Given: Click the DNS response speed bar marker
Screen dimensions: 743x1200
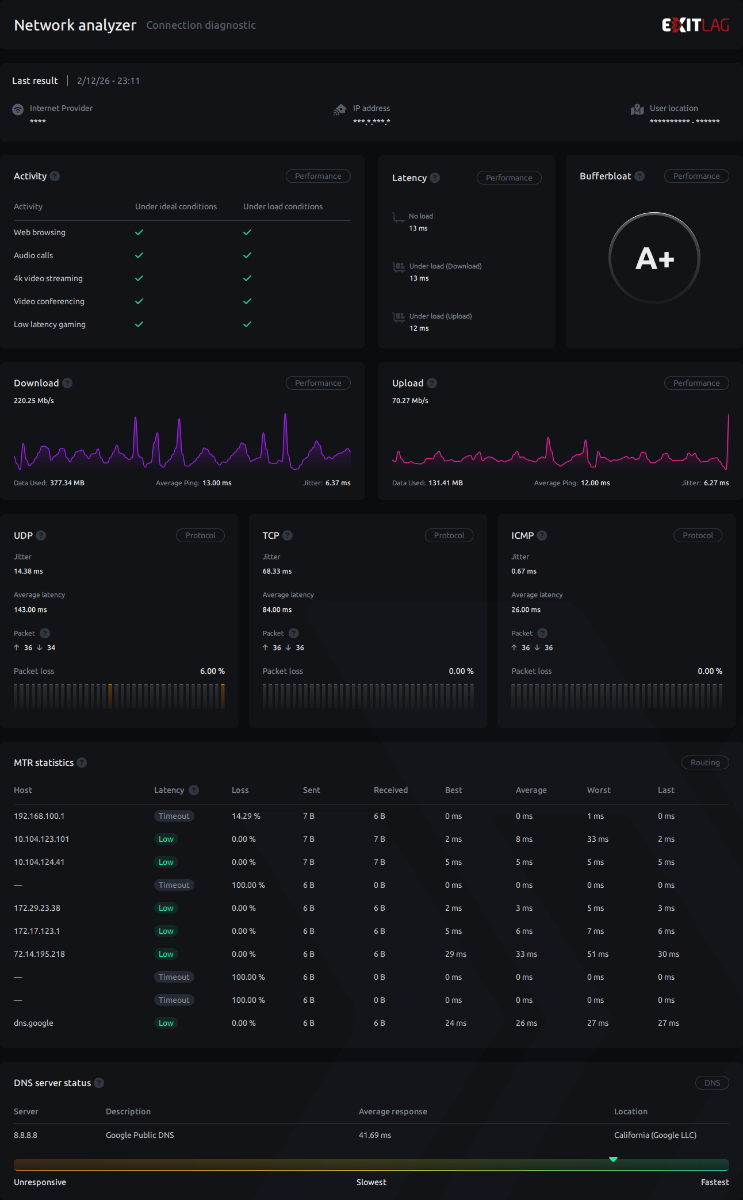Looking at the screenshot, I should click(x=613, y=1160).
